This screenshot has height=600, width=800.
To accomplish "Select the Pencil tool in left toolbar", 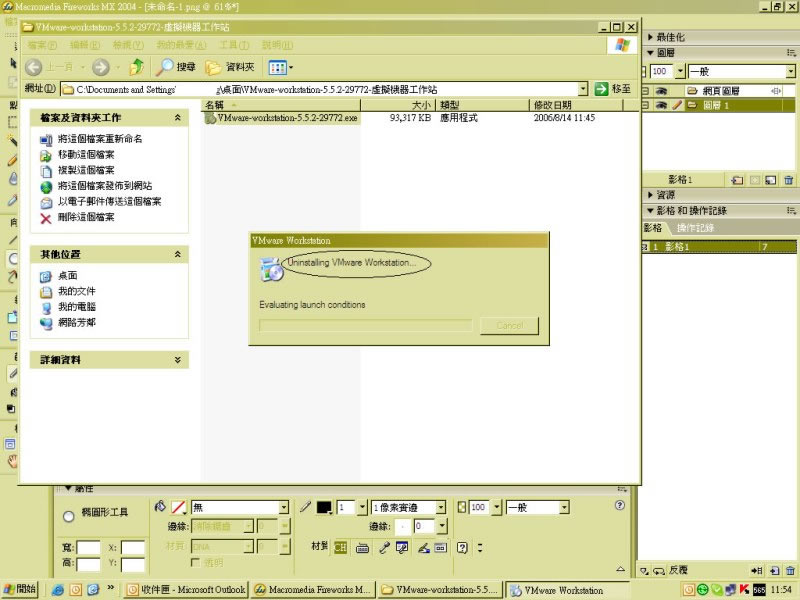I will pyautogui.click(x=12, y=160).
